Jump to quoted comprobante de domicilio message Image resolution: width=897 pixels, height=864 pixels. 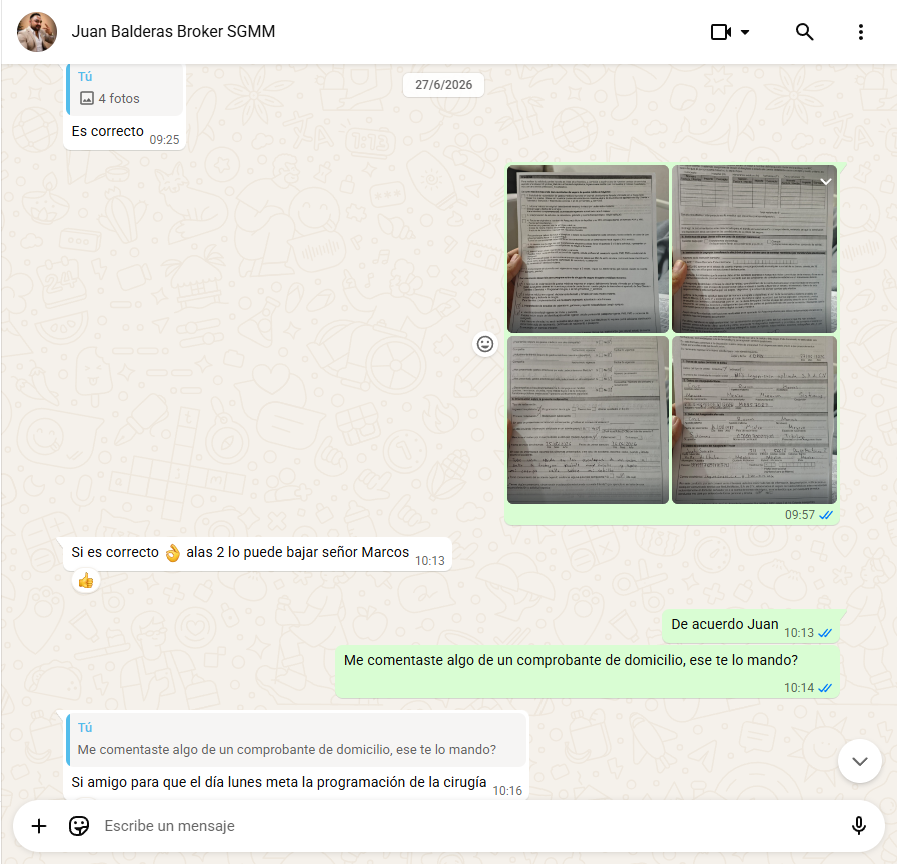pos(296,739)
